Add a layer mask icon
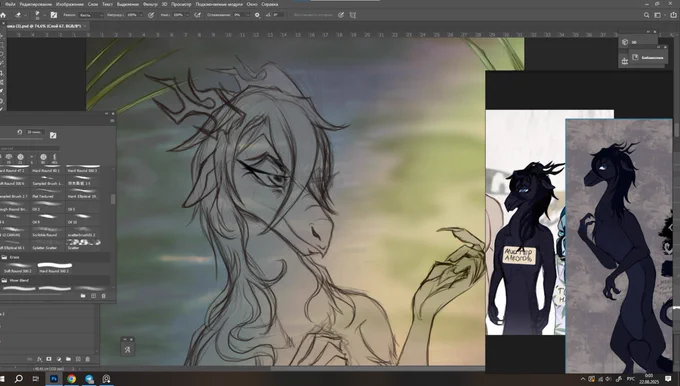680x386 pixels. (x=49, y=359)
